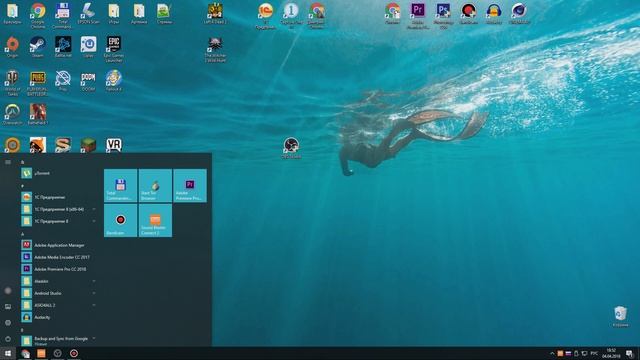This screenshot has width=640, height=360.
Task: Click the Windows Start button
Action: coord(8,353)
